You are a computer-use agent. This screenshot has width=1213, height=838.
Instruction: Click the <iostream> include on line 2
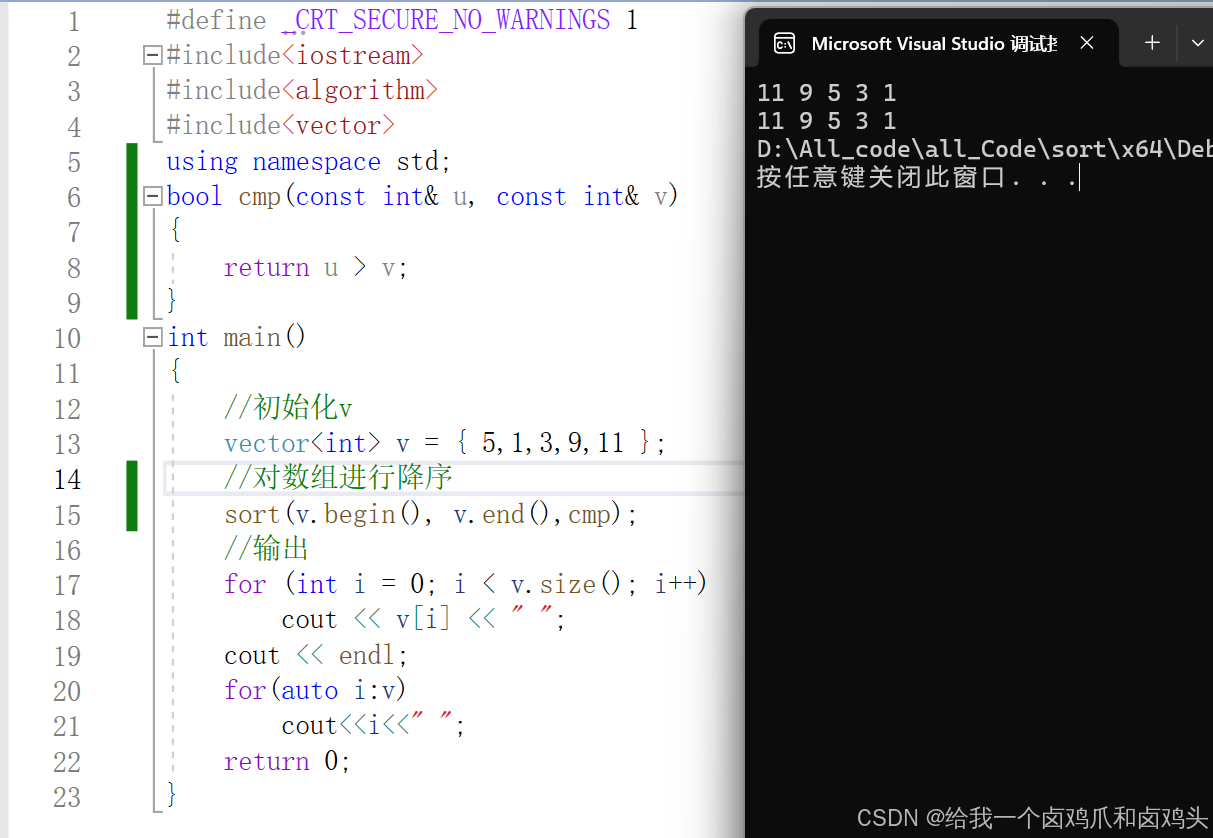[x=353, y=55]
